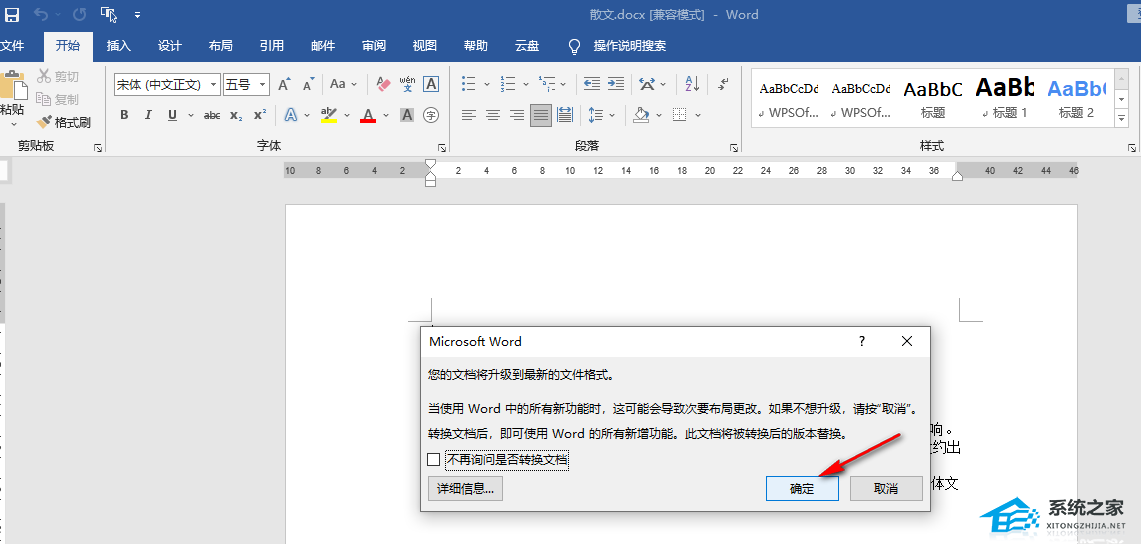1141x544 pixels.
Task: Open the 审阅 ribbon tab
Action: click(374, 46)
